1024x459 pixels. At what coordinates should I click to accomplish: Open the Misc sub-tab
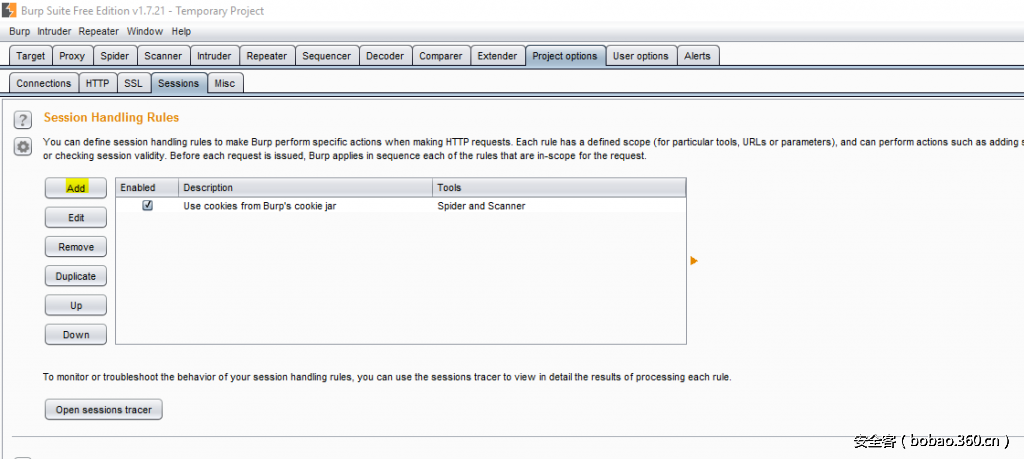(225, 84)
